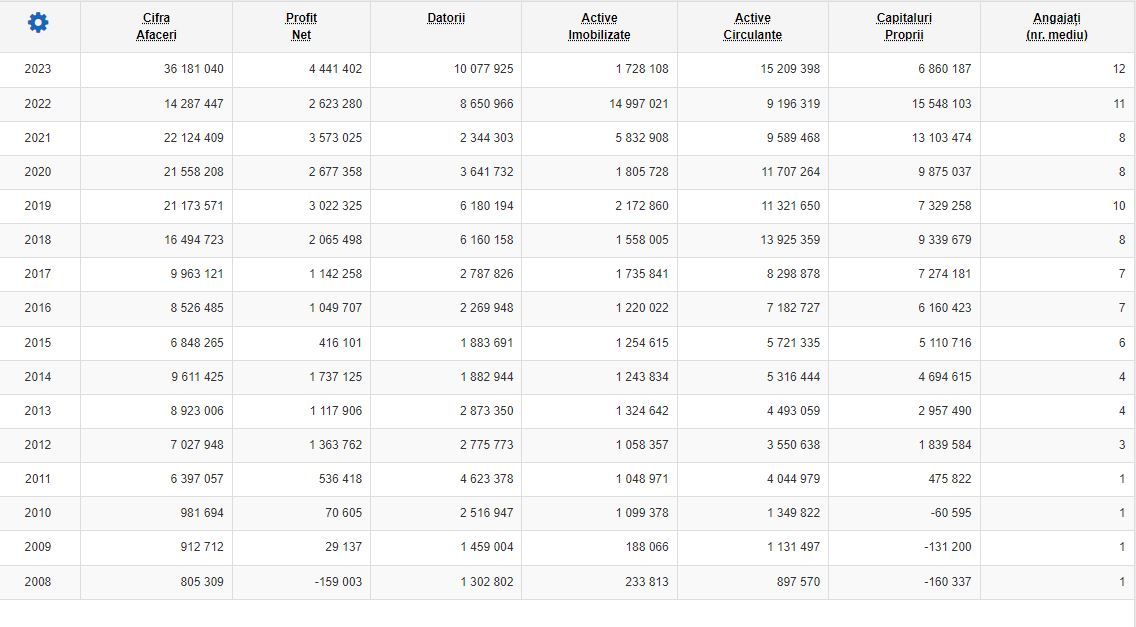
Task: Select the Capitaluri Proprii column header
Action: (904, 26)
